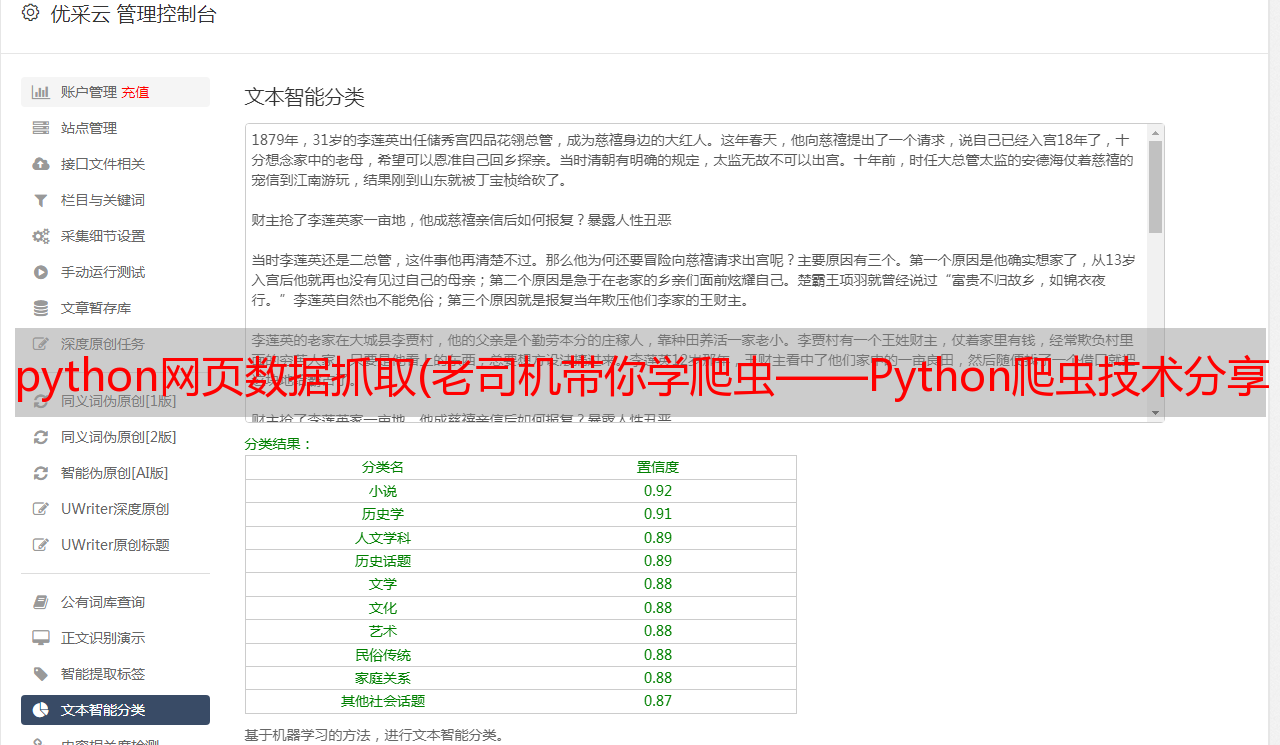The image size is (1280, 745).
Task: Click the bar chart icon for 账户管理
Action: coord(41,92)
